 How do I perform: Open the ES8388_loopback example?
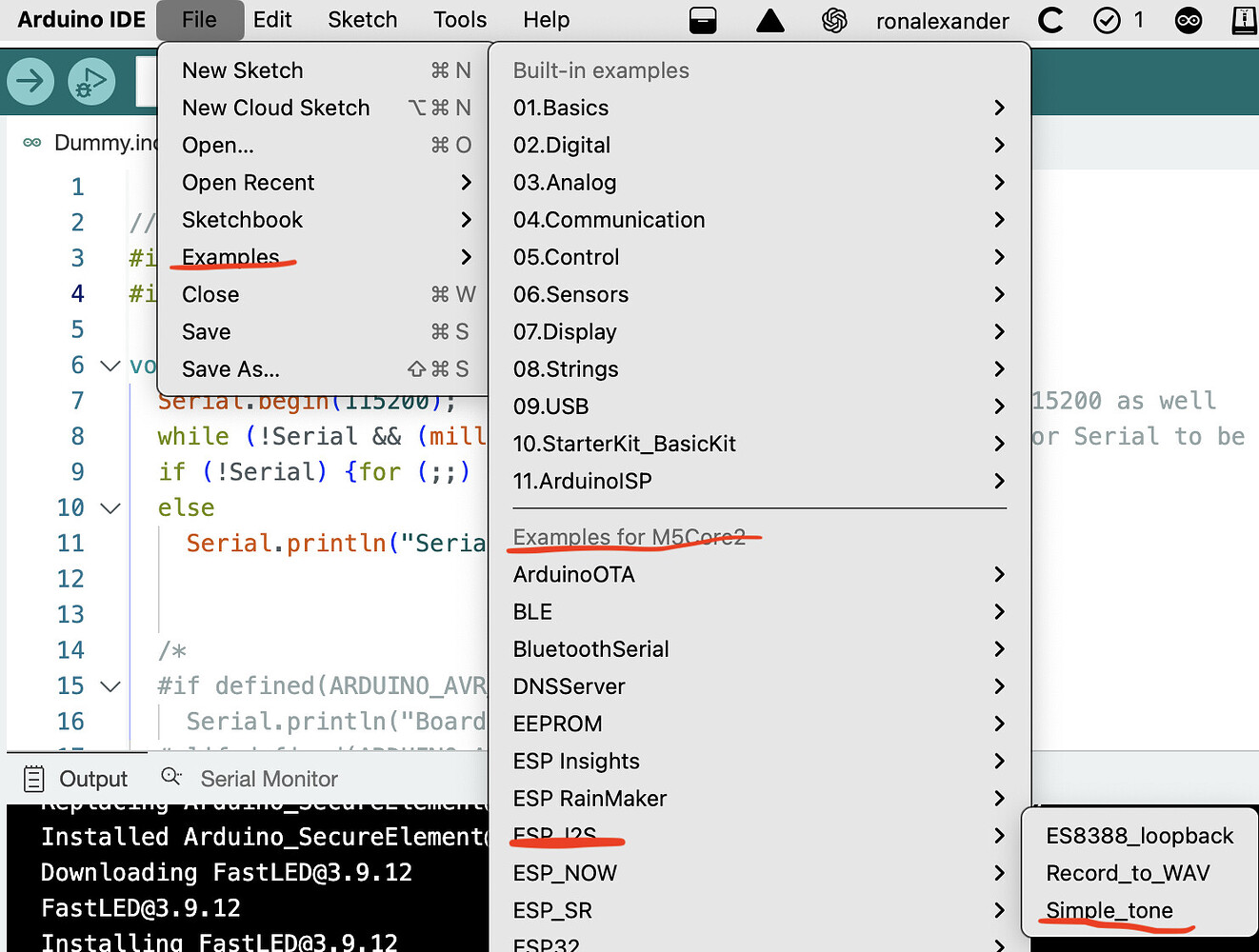tap(1139, 836)
